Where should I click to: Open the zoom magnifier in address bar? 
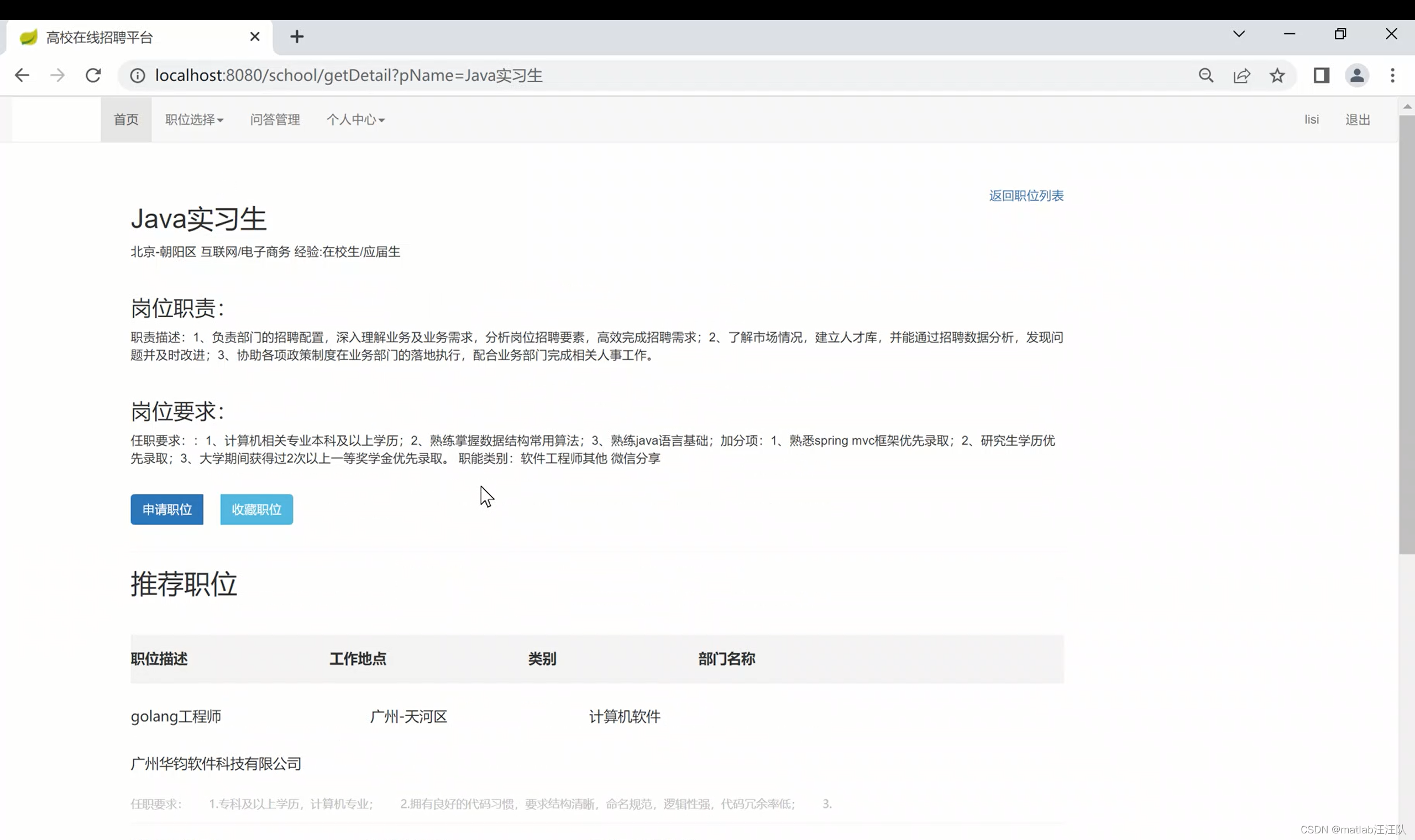click(1206, 75)
